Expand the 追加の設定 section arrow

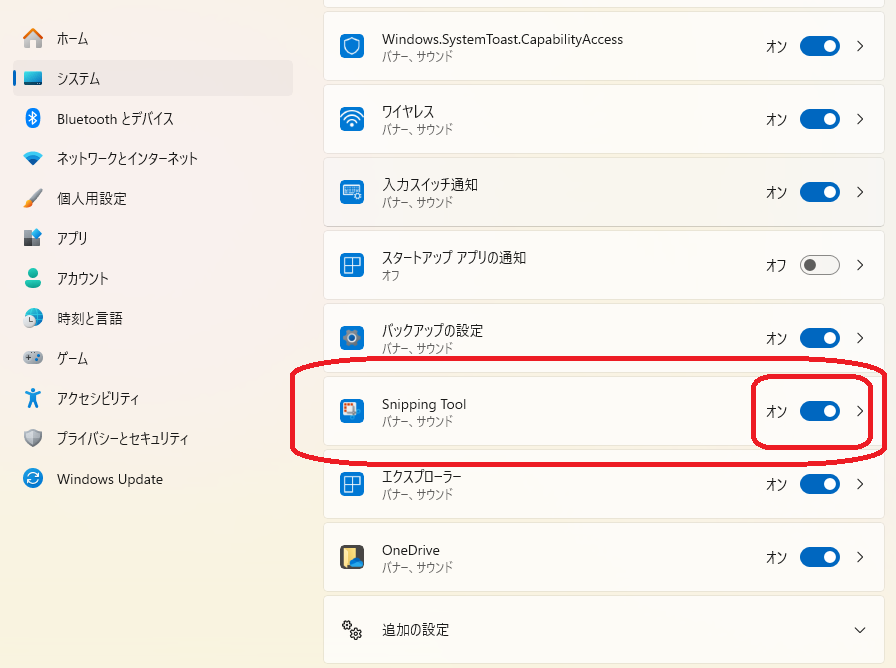tap(860, 630)
